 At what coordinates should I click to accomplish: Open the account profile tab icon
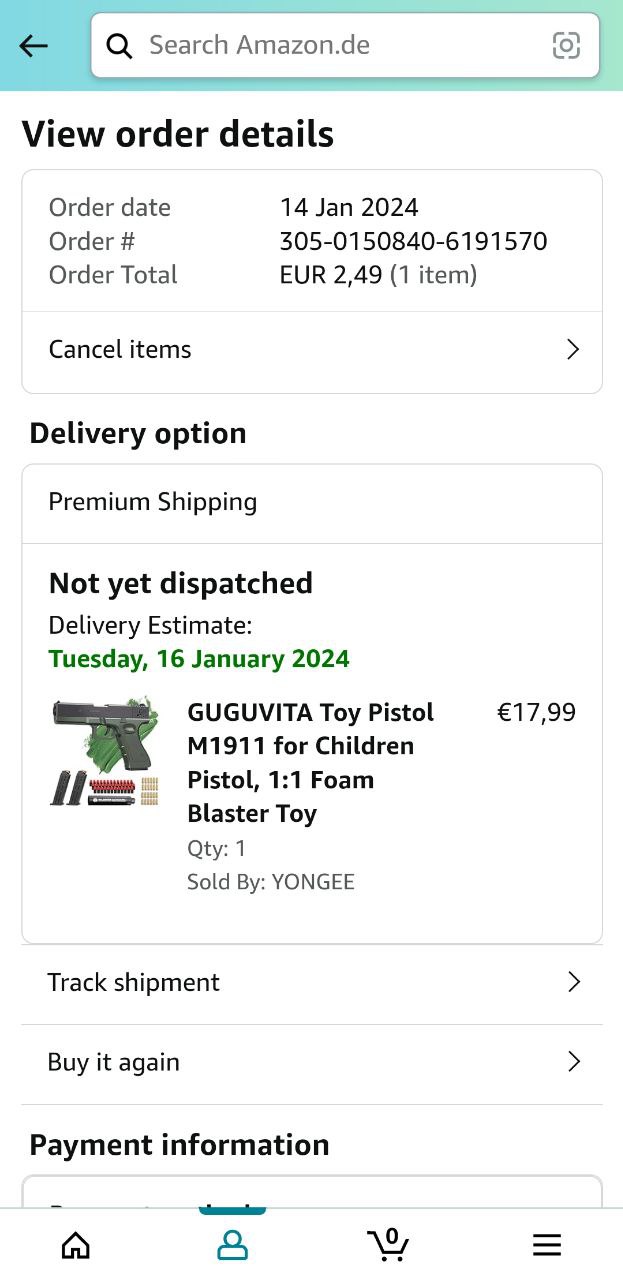pos(232,1244)
